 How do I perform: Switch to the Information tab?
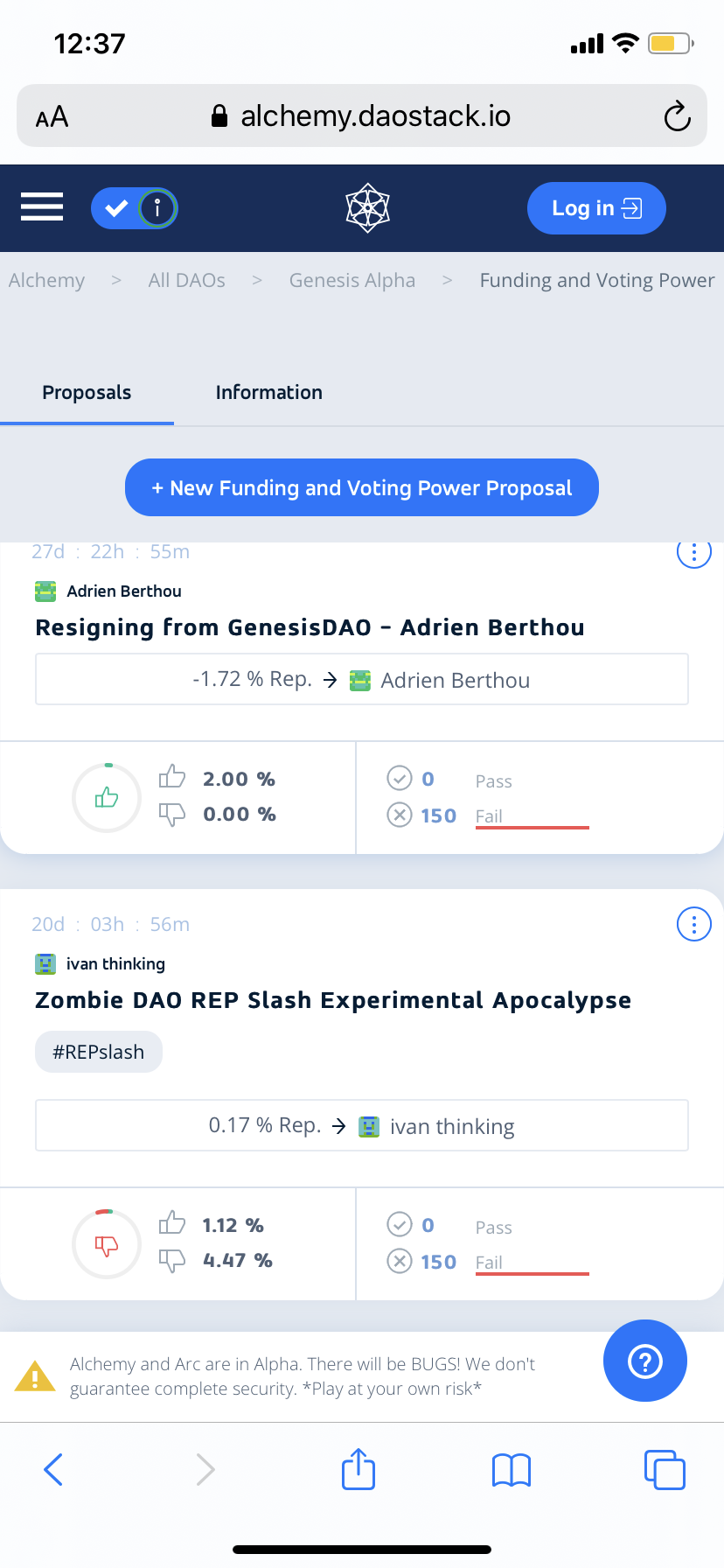coord(268,392)
